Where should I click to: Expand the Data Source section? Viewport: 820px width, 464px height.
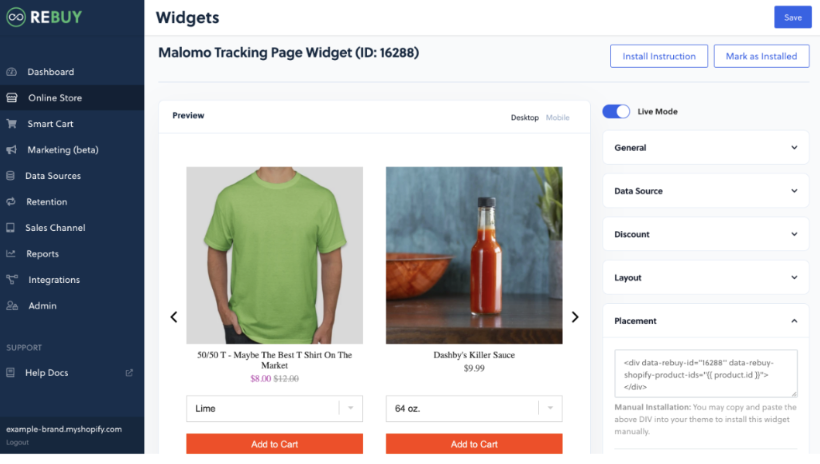click(705, 191)
